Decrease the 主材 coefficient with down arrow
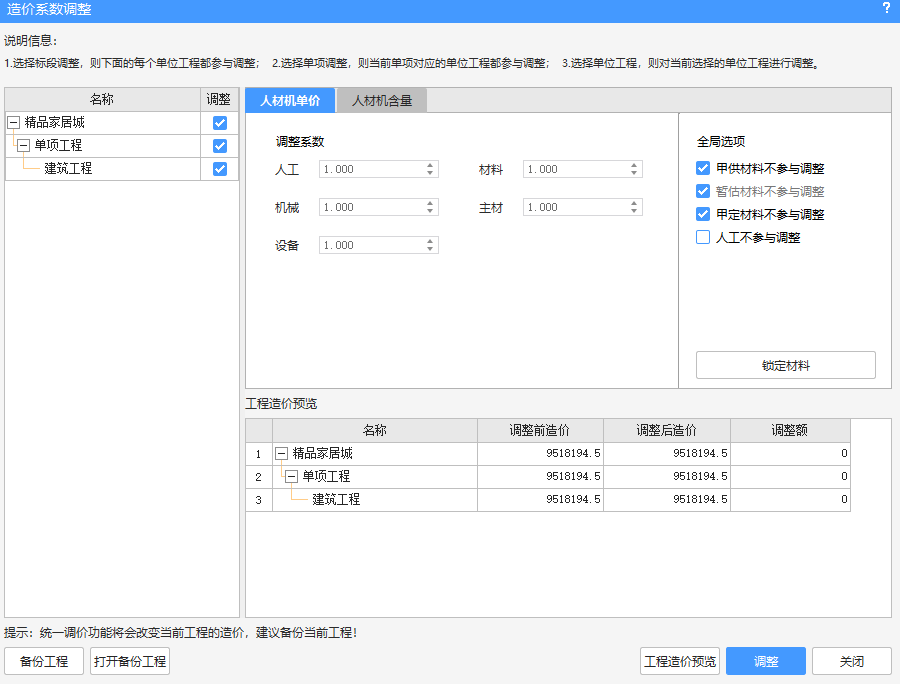Viewport: 900px width, 684px height. 634,211
